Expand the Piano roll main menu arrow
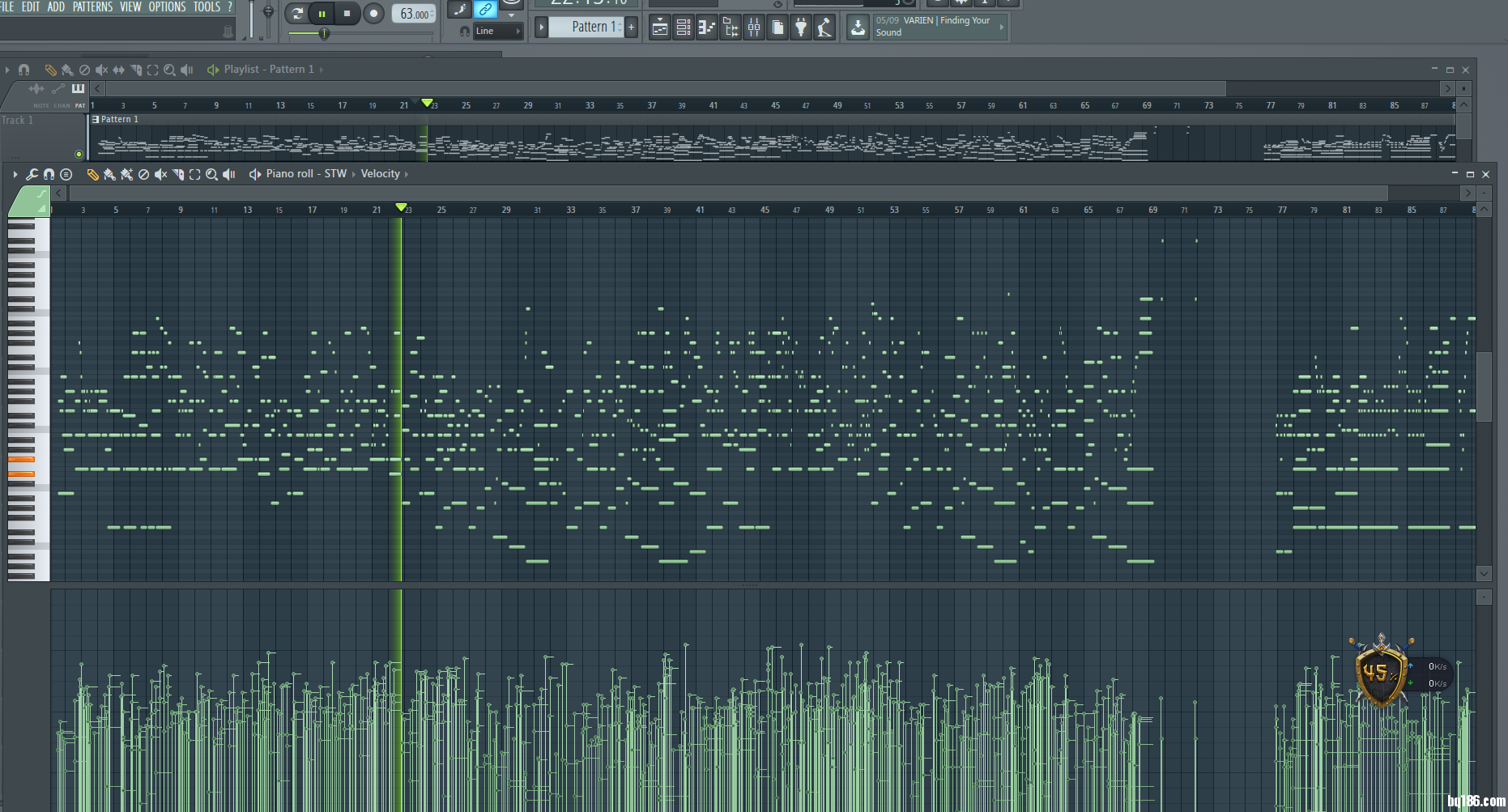The height and width of the screenshot is (812, 1508). pyautogui.click(x=15, y=174)
